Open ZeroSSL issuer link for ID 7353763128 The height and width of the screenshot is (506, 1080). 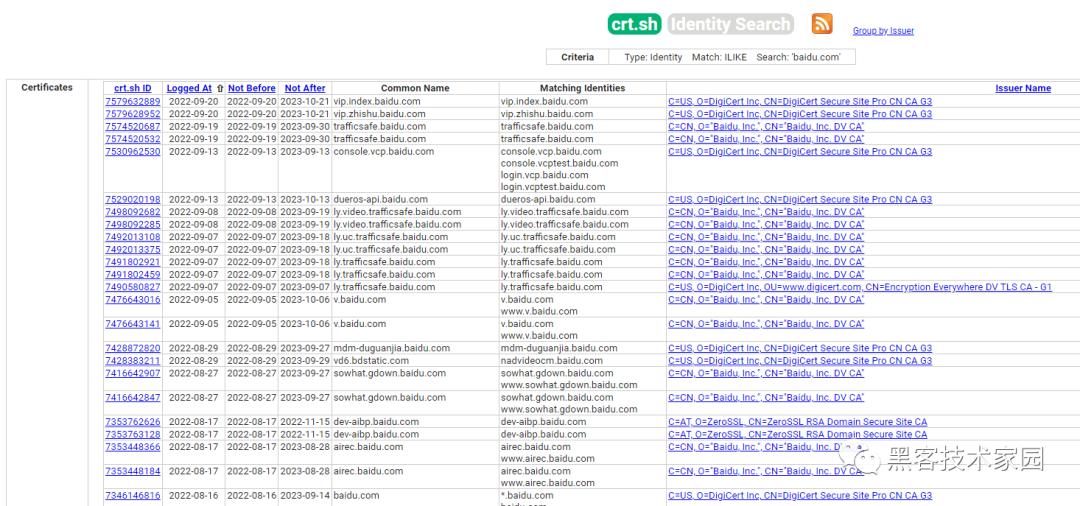click(x=798, y=434)
